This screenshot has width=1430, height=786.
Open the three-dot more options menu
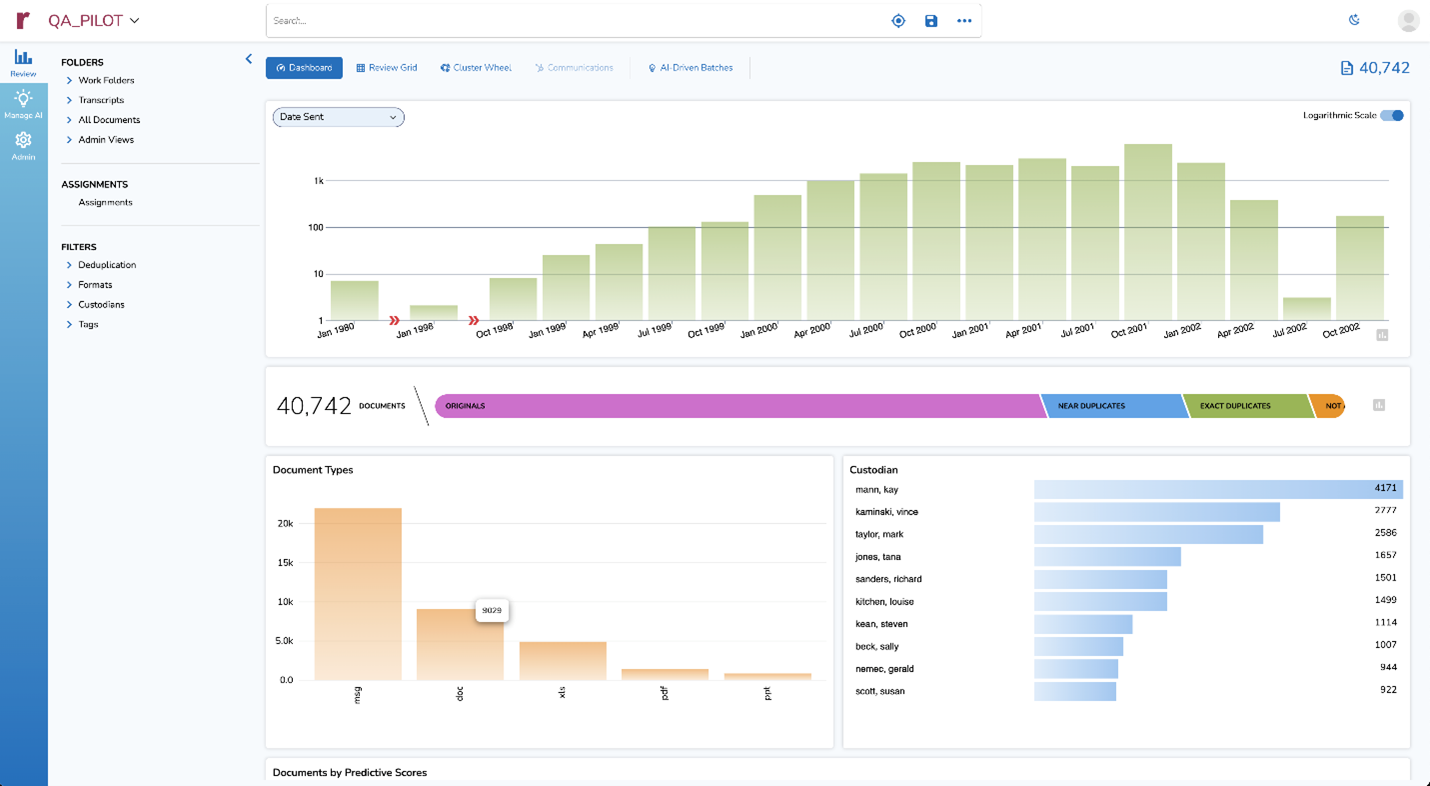click(964, 20)
